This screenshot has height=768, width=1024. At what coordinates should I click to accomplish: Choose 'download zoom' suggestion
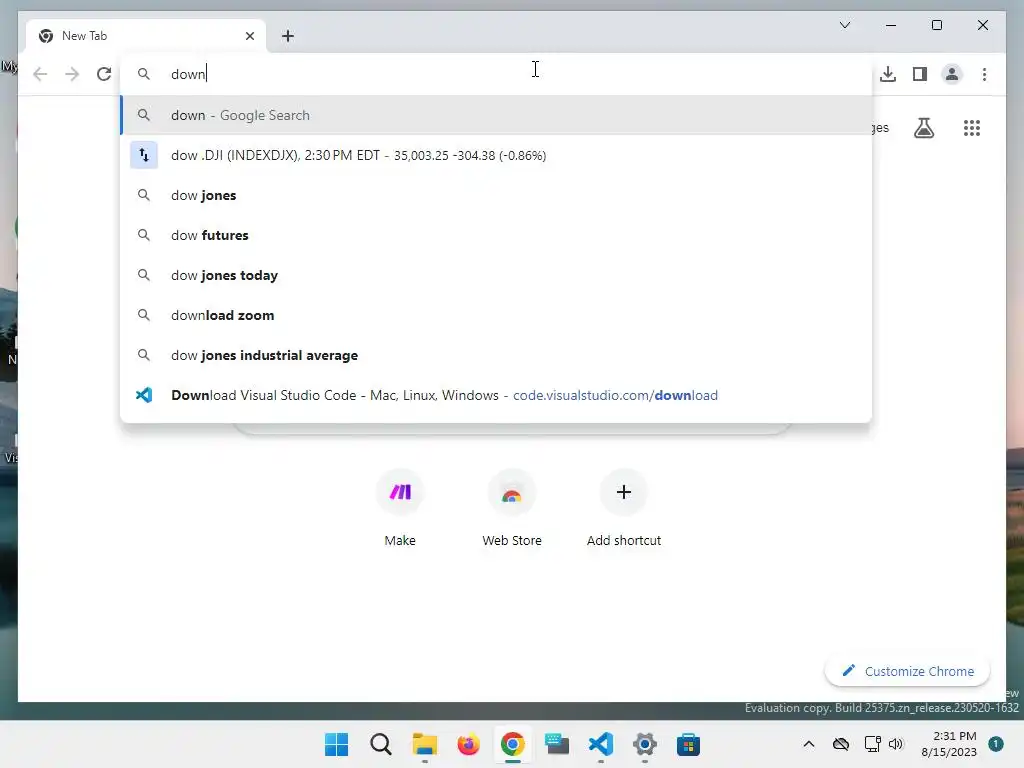click(496, 315)
